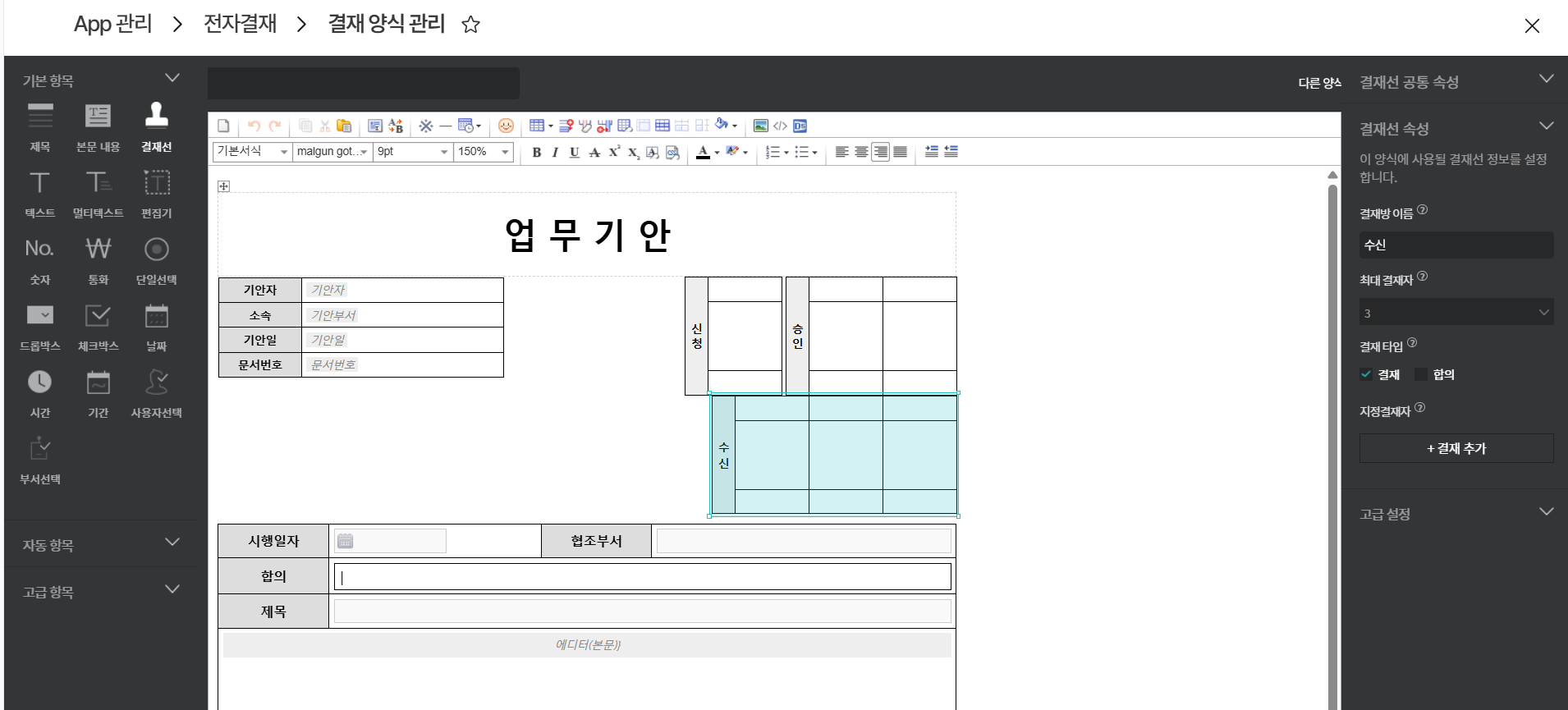
Task: Click the + 결재 추가 button
Action: pos(1456,448)
